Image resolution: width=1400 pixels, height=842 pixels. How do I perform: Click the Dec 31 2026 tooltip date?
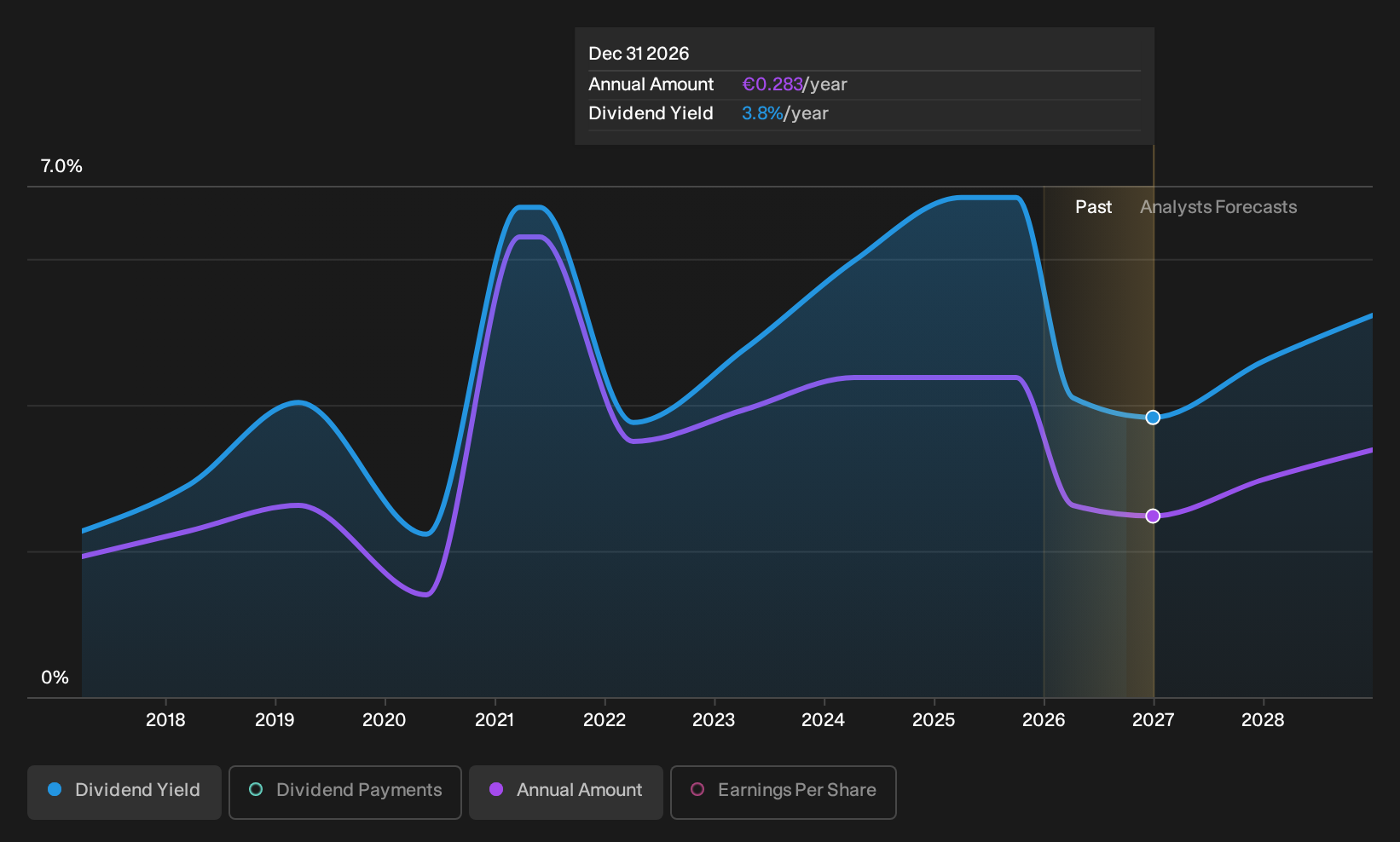coord(639,54)
